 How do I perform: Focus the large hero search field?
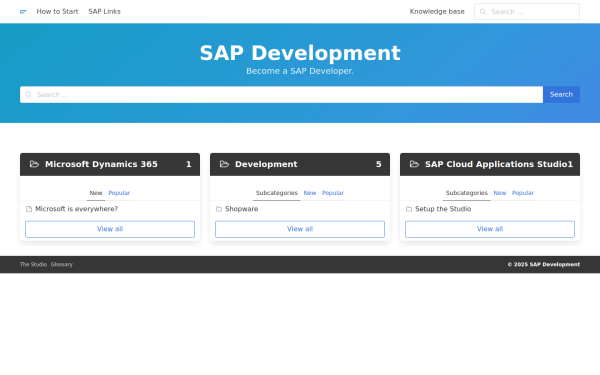click(x=281, y=95)
